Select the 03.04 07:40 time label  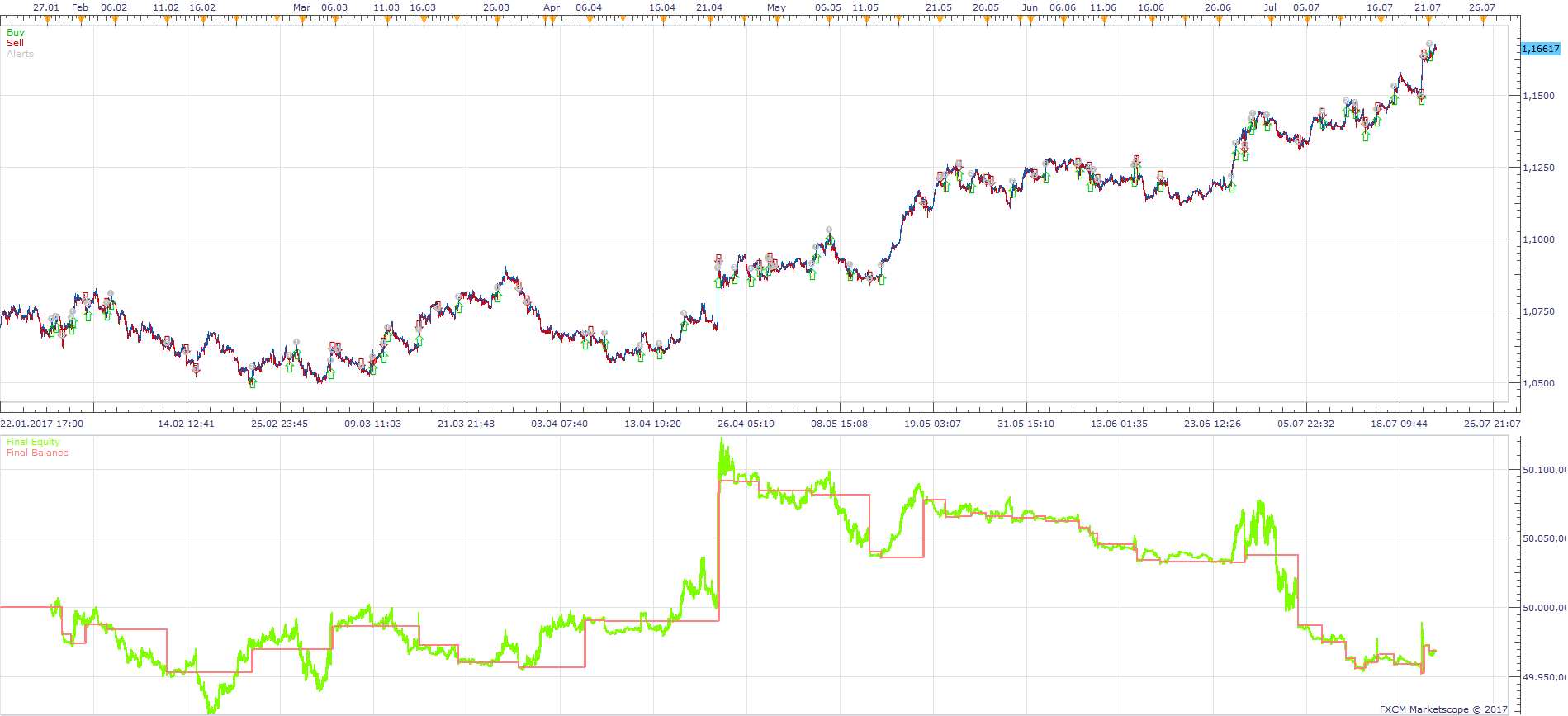pos(559,424)
